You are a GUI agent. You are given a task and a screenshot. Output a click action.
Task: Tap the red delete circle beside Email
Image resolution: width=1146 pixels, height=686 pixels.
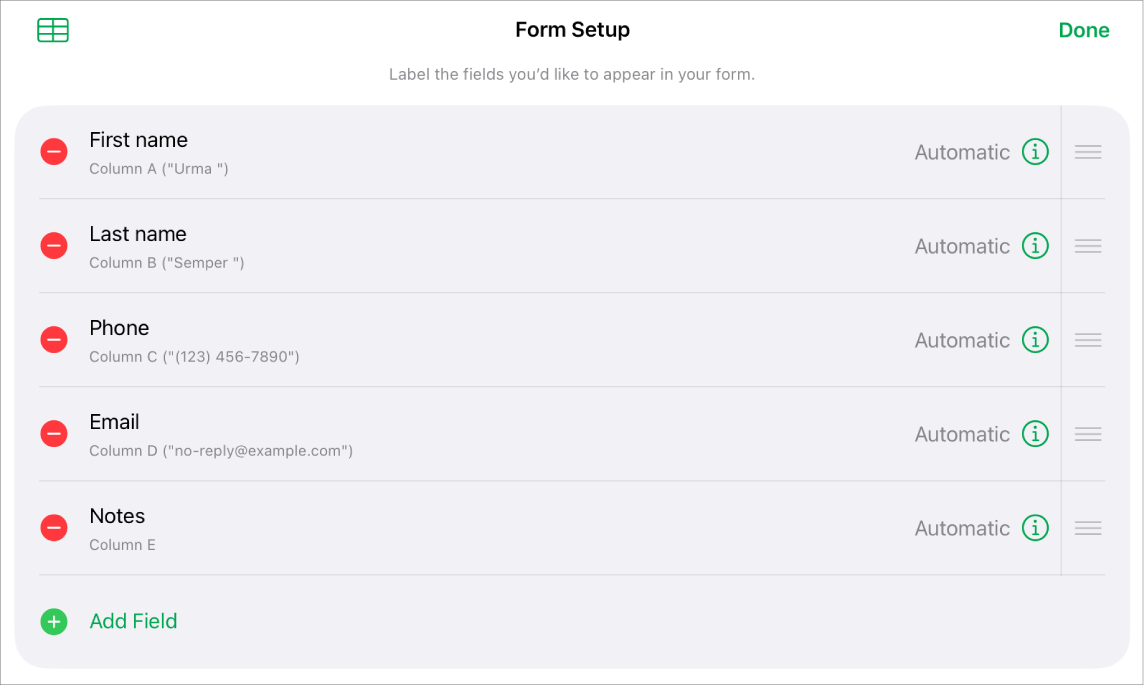pos(53,433)
